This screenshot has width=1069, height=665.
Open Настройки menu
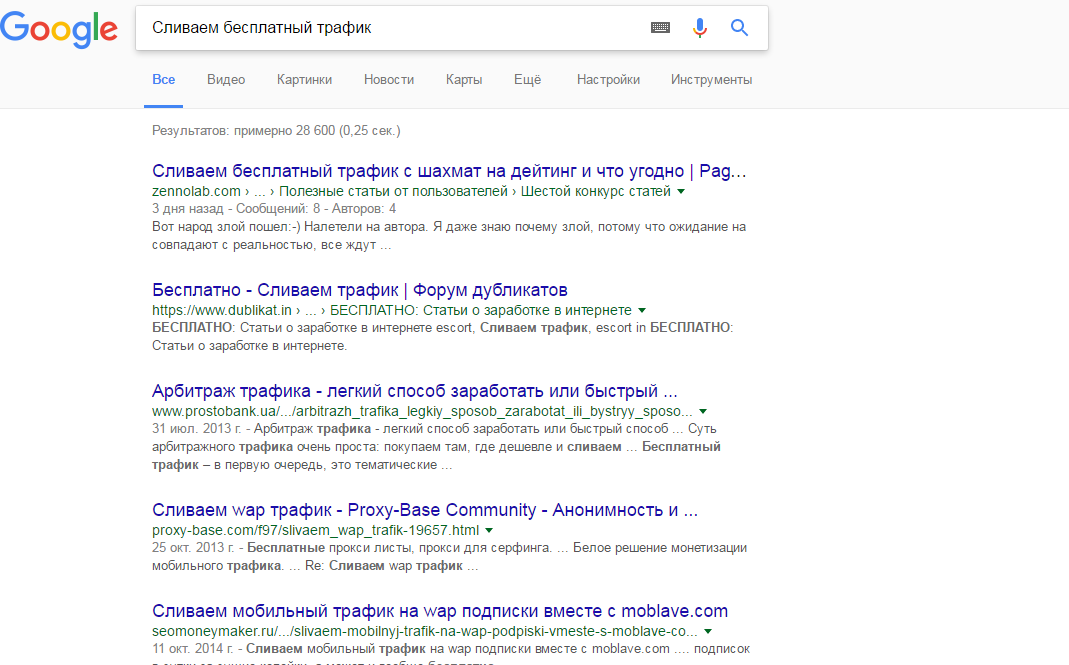click(608, 80)
